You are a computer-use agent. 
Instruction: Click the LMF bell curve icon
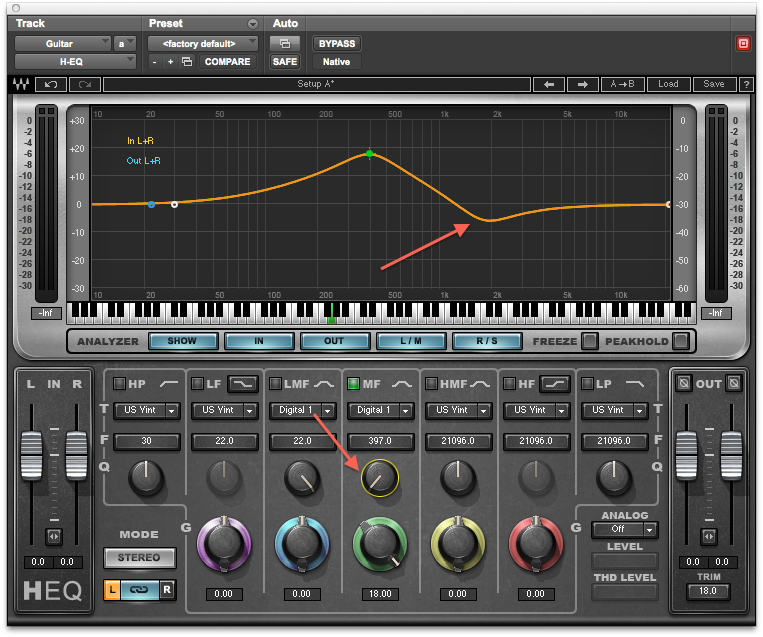pos(324,384)
